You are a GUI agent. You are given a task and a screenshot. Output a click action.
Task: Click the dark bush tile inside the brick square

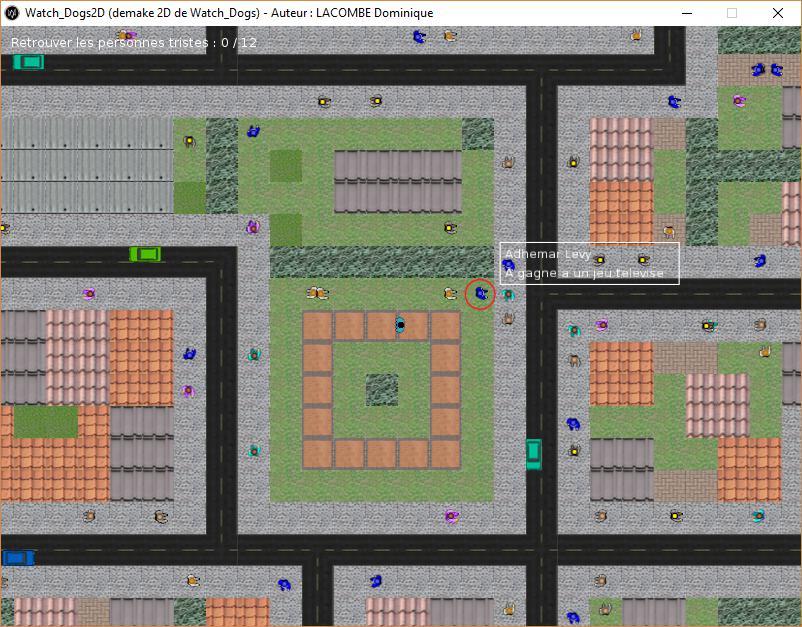[x=381, y=389]
